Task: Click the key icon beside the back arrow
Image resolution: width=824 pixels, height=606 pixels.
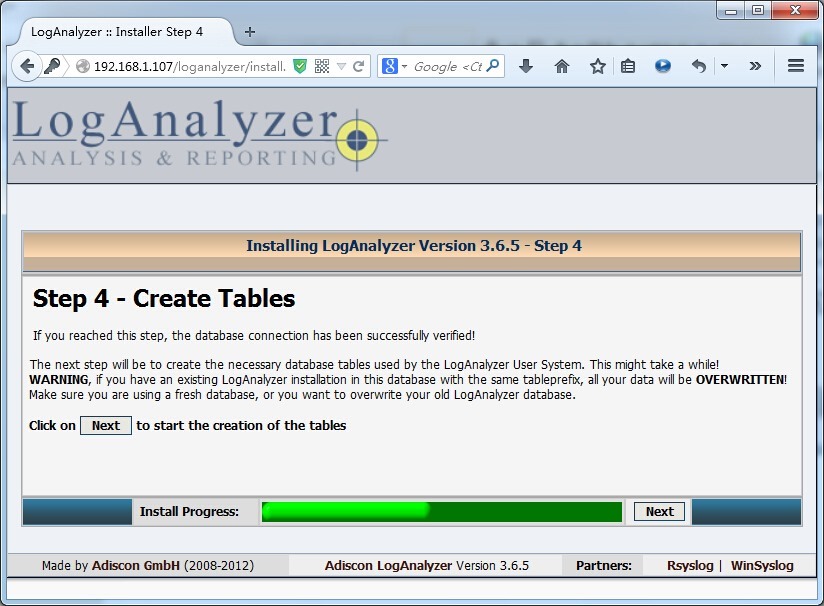Action: coord(53,65)
